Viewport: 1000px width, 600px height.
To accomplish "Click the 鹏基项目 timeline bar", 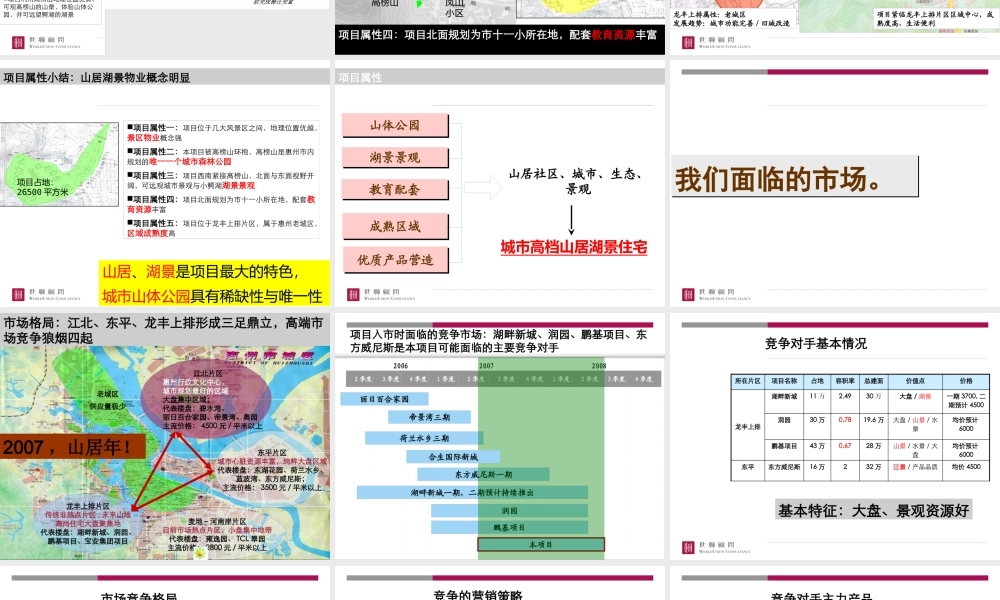I will pos(509,527).
